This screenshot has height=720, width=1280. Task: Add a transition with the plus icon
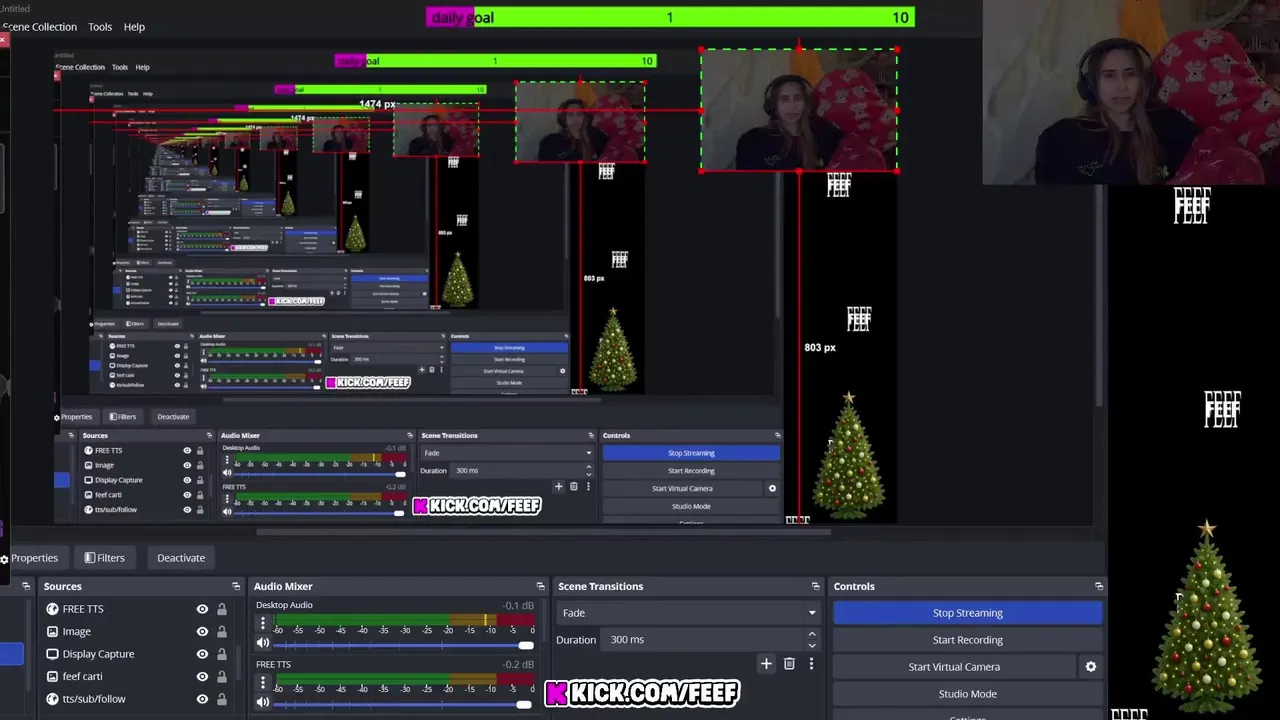[x=766, y=663]
